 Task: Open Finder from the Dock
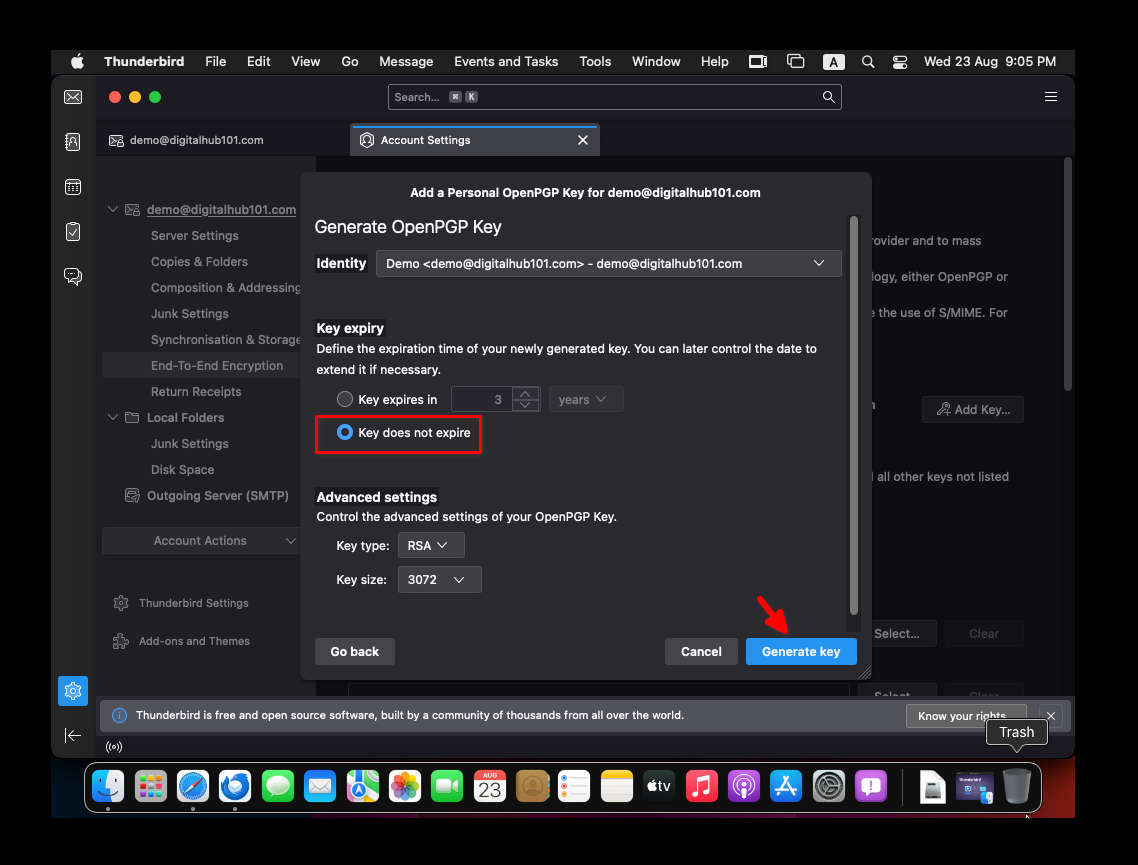[x=108, y=786]
